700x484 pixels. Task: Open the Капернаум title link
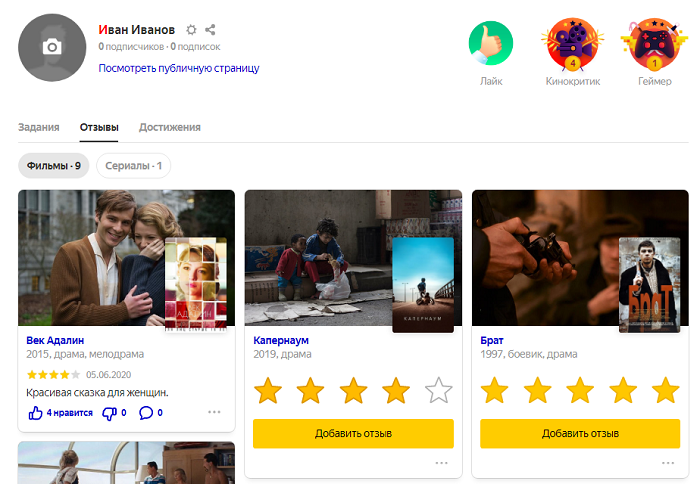(x=281, y=340)
